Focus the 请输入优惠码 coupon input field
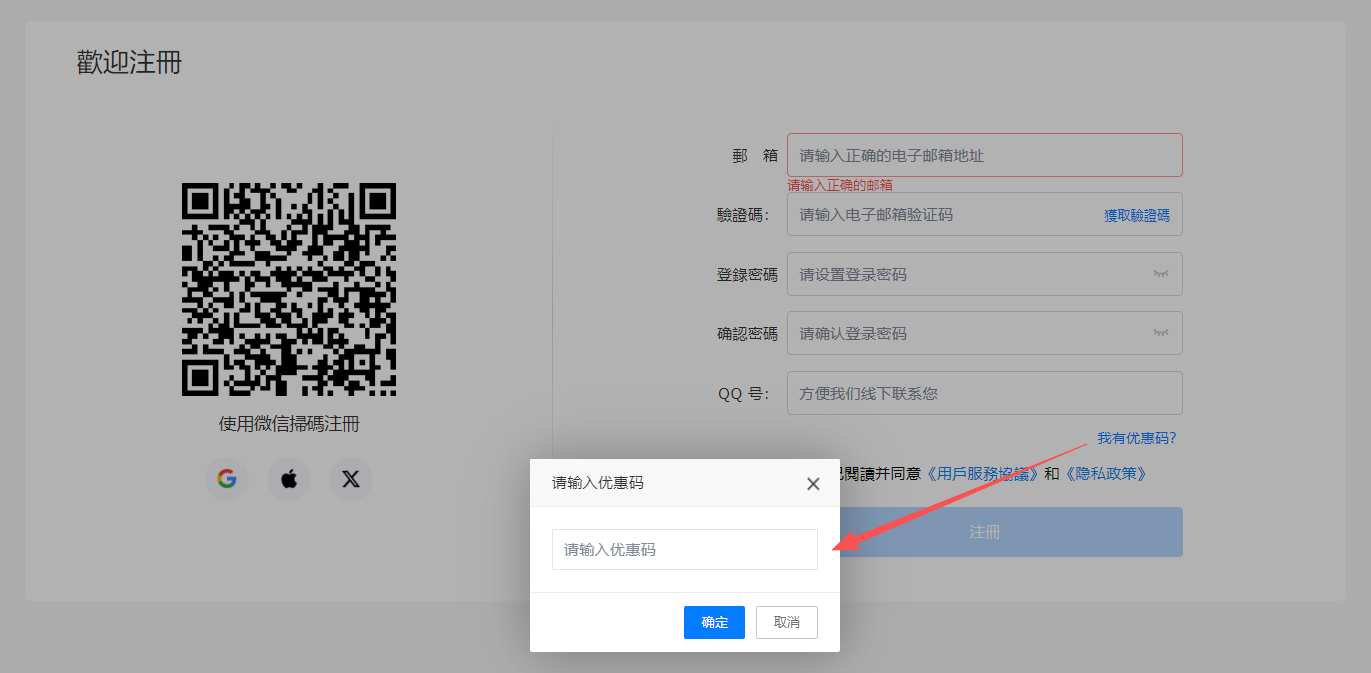This screenshot has width=1371, height=673. (x=685, y=549)
